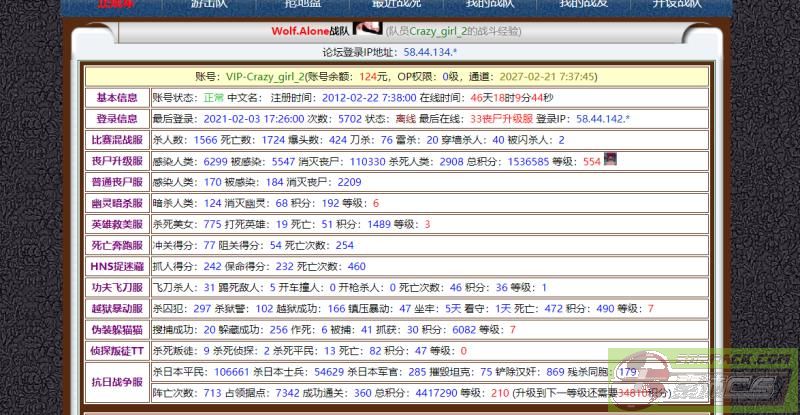Click the 抗日战争服 server label
This screenshot has height=415, width=800.
tap(116, 382)
